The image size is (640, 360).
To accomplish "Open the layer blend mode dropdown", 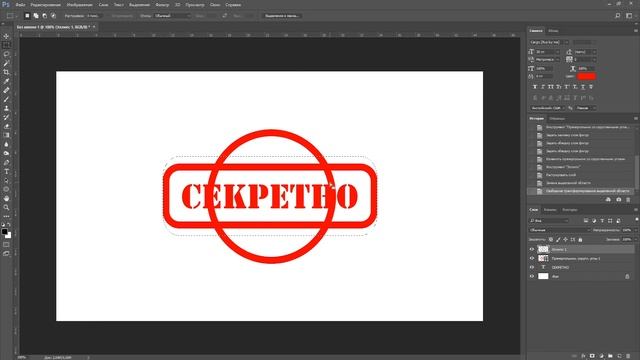I will (x=560, y=231).
